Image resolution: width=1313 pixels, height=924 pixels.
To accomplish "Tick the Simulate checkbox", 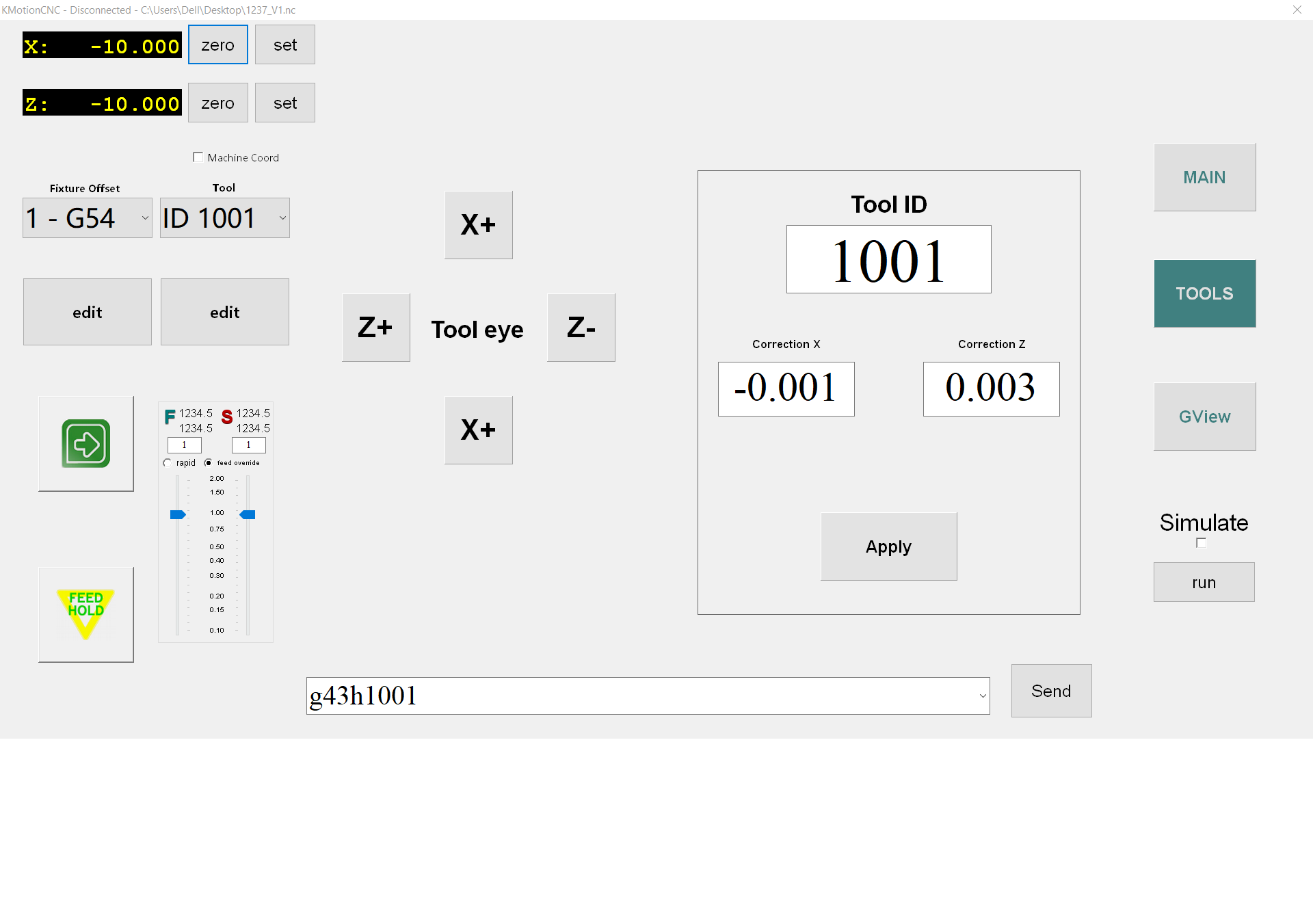I will coord(1201,543).
